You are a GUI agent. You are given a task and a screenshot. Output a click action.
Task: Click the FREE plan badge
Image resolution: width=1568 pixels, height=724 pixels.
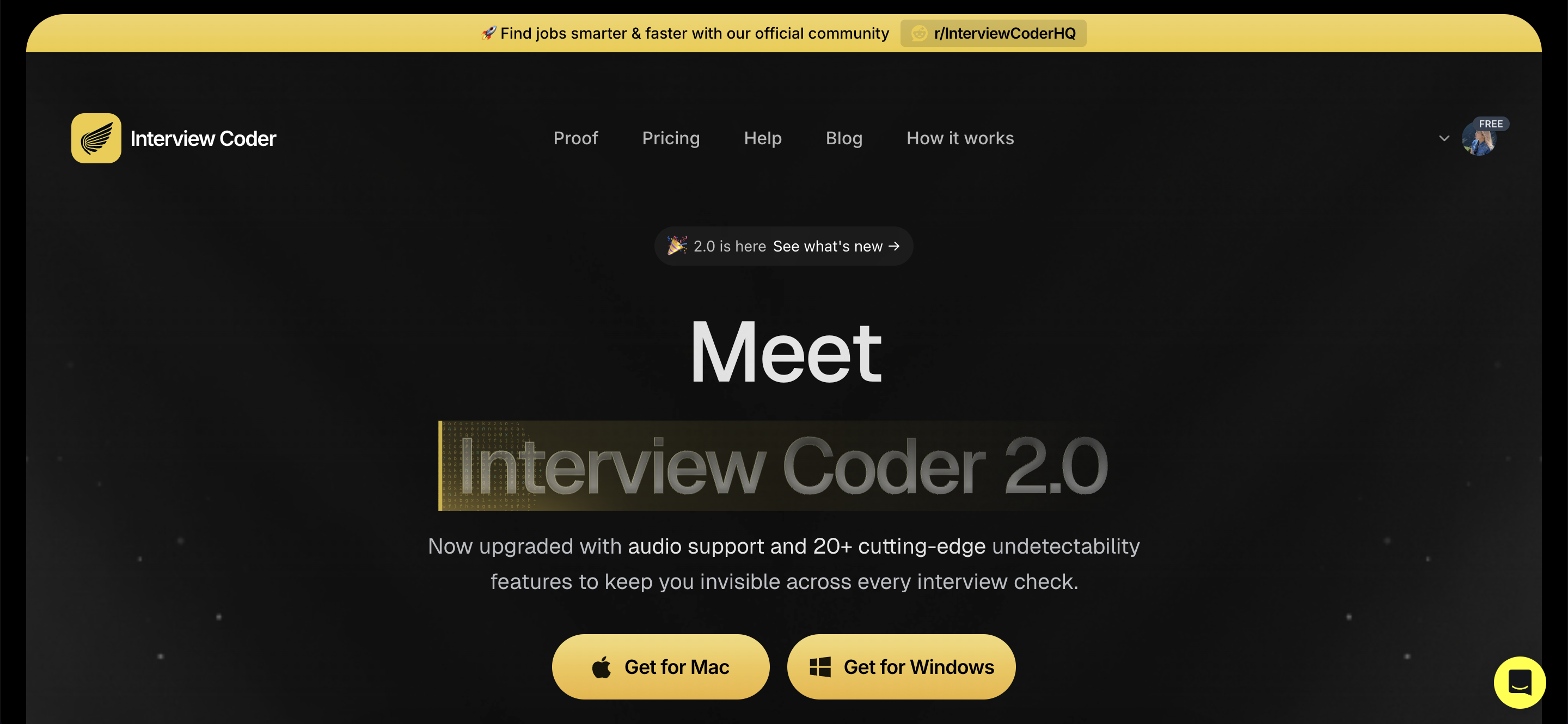[x=1491, y=124]
